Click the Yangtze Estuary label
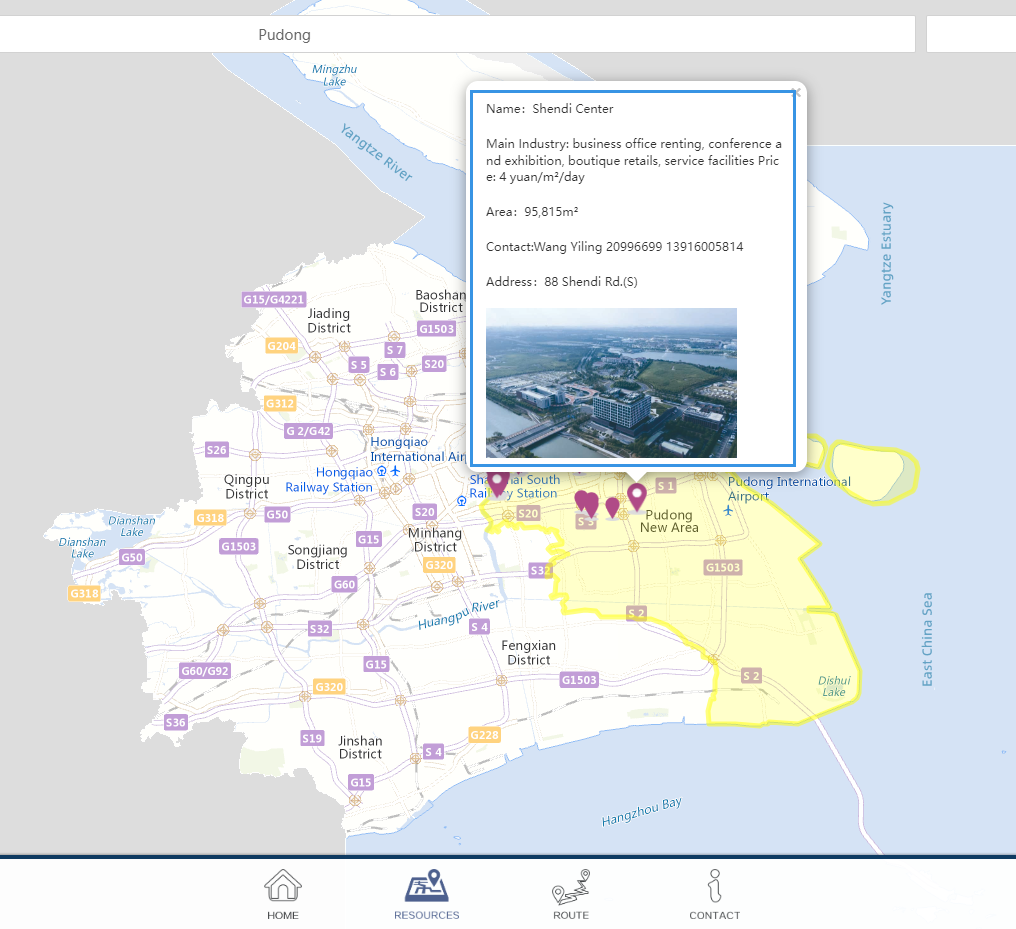The image size is (1016, 929). 886,253
